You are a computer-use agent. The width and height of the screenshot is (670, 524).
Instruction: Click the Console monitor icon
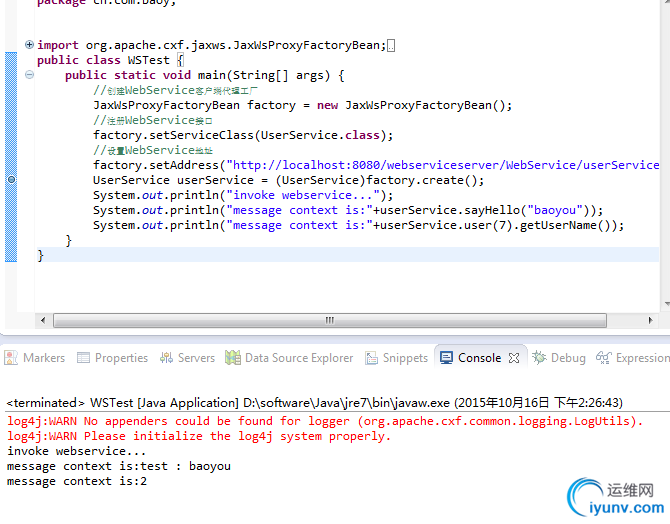point(447,358)
